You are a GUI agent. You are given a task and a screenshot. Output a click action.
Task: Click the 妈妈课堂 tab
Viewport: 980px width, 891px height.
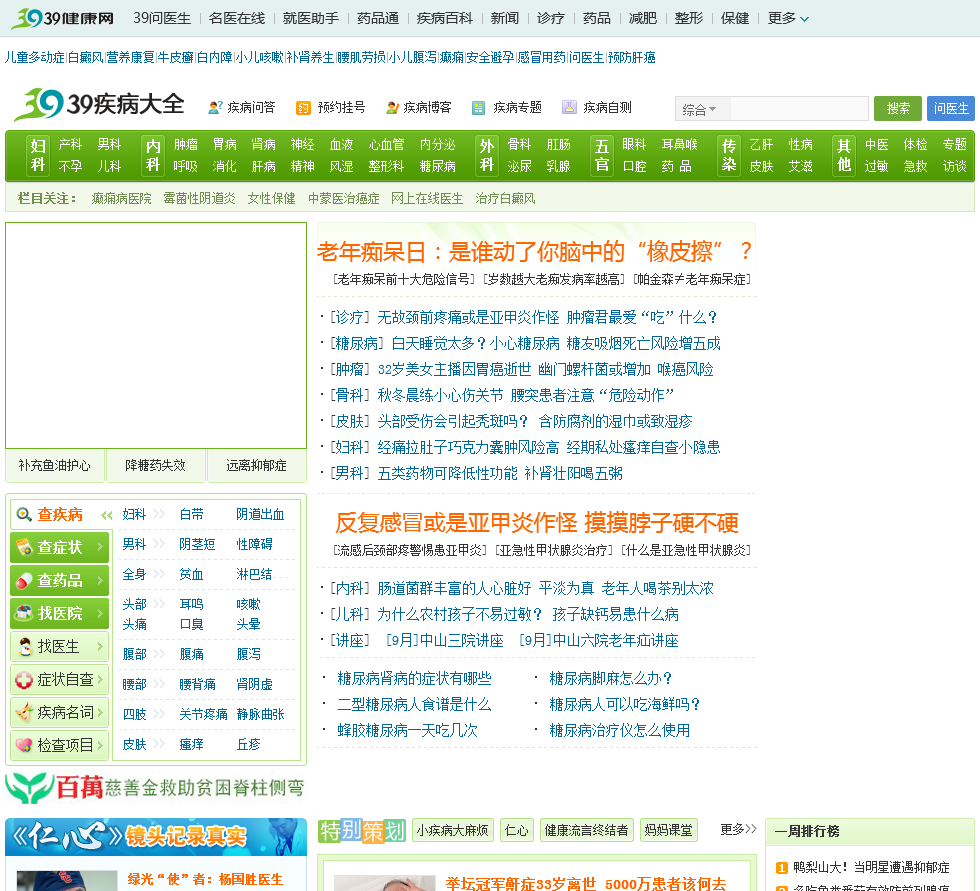tap(668, 830)
